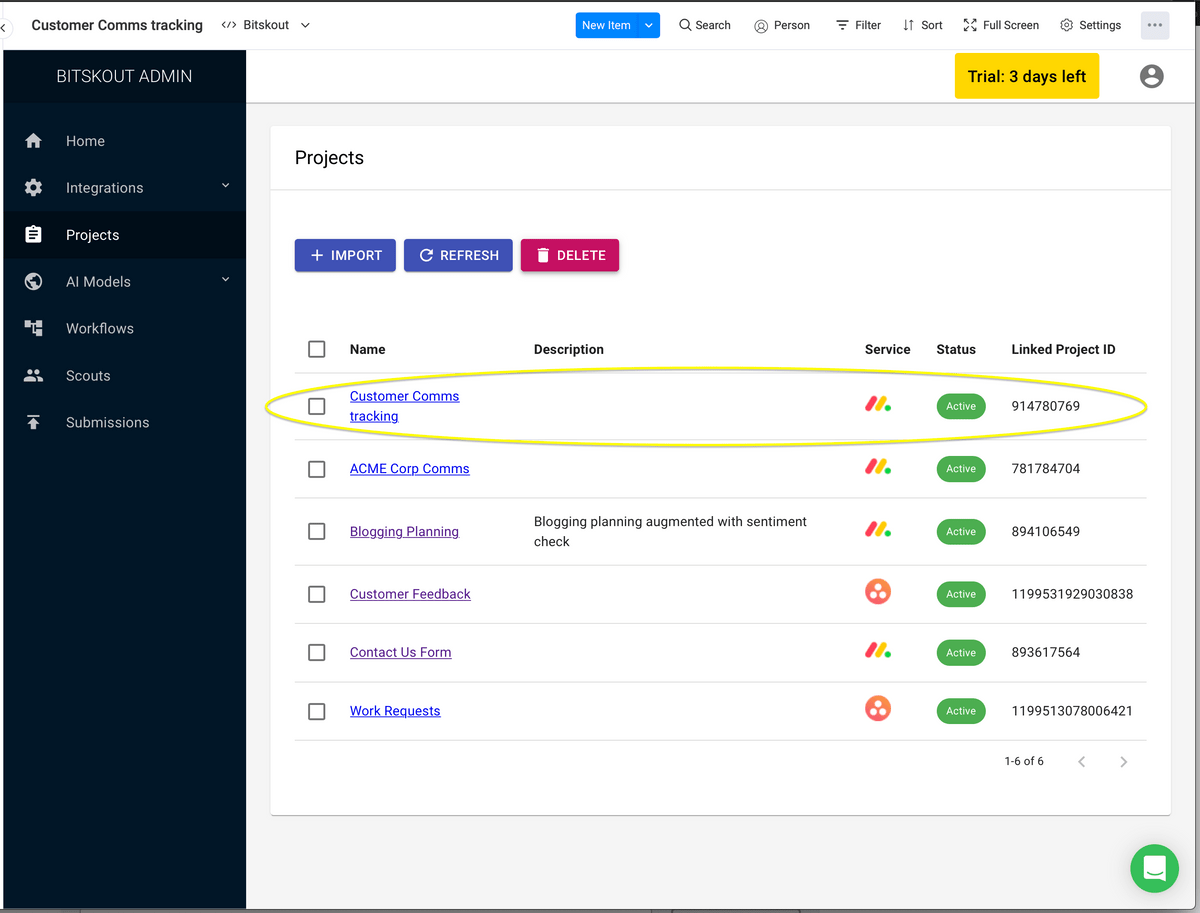The width and height of the screenshot is (1200, 913).
Task: Open the user account avatar icon
Action: [1152, 76]
